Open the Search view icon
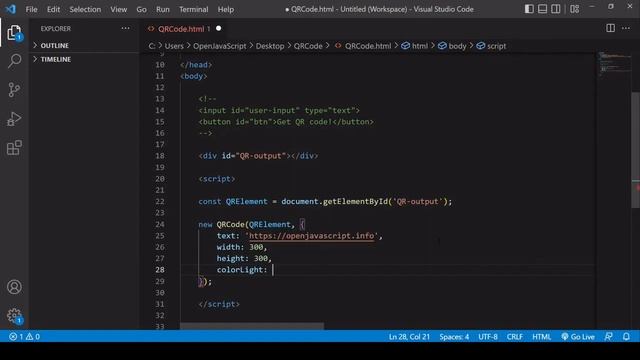640x360 pixels. [14, 61]
